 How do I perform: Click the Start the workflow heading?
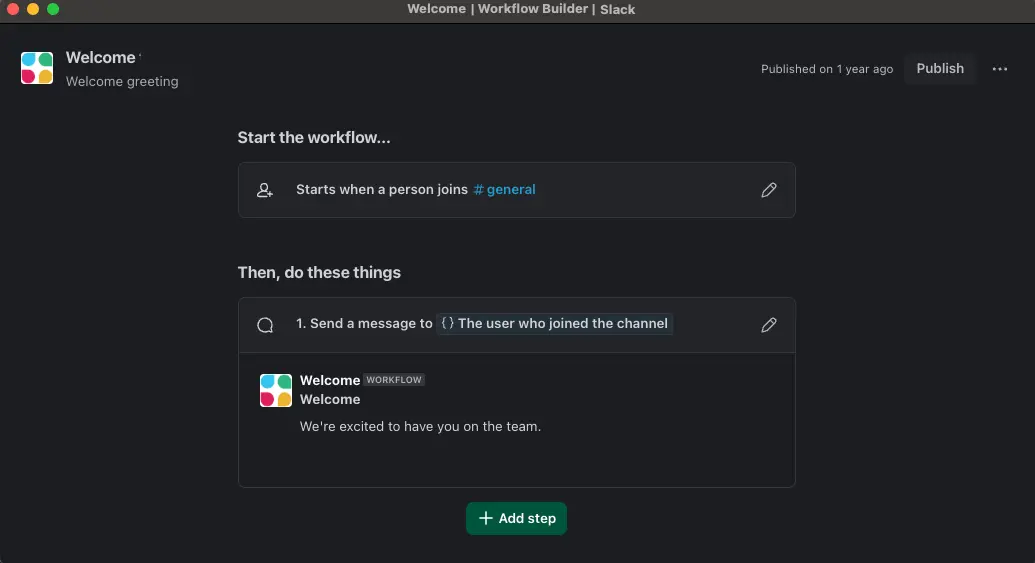(x=314, y=137)
